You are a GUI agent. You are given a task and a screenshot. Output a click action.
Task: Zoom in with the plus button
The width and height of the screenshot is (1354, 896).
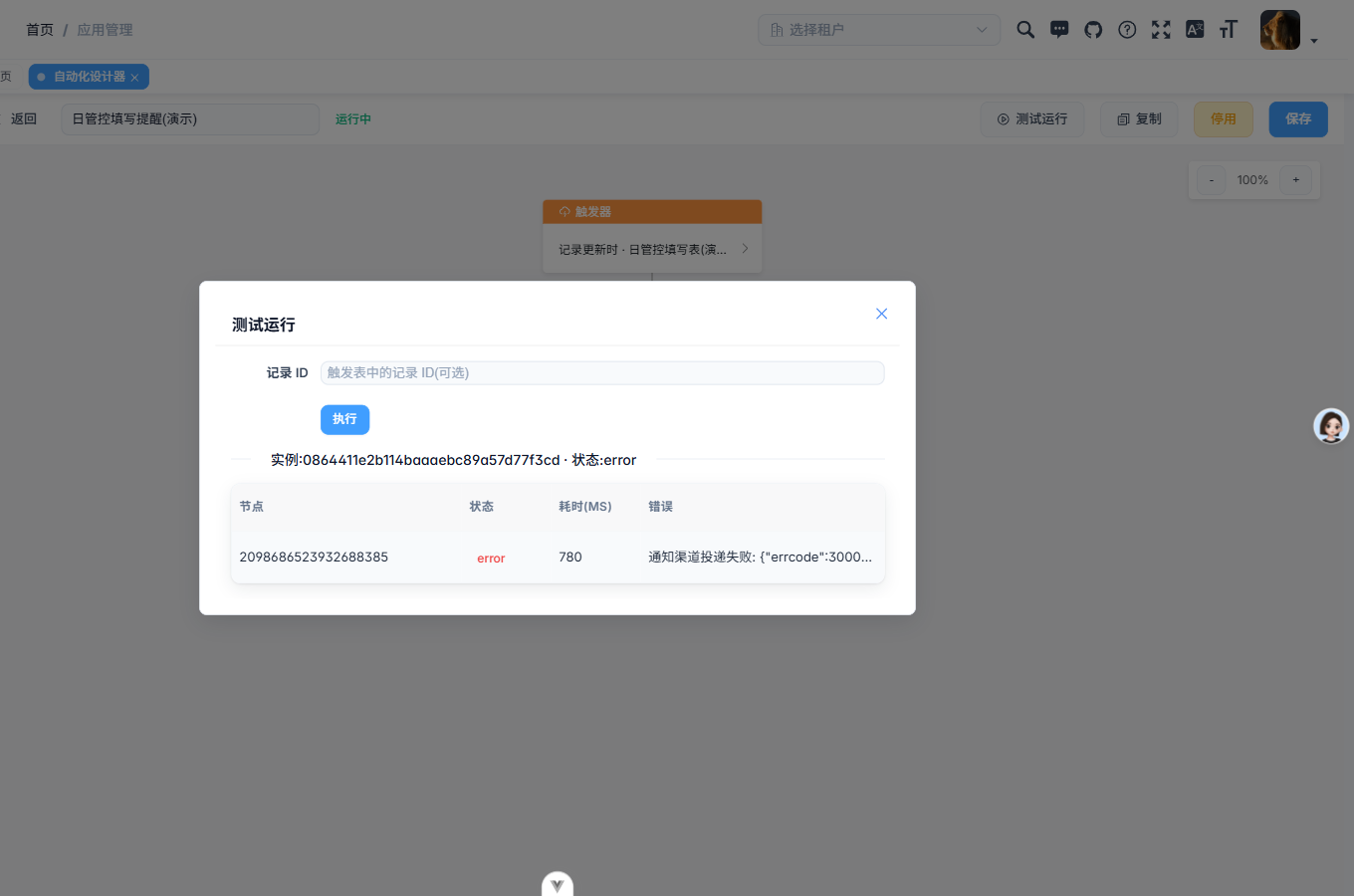[1295, 180]
